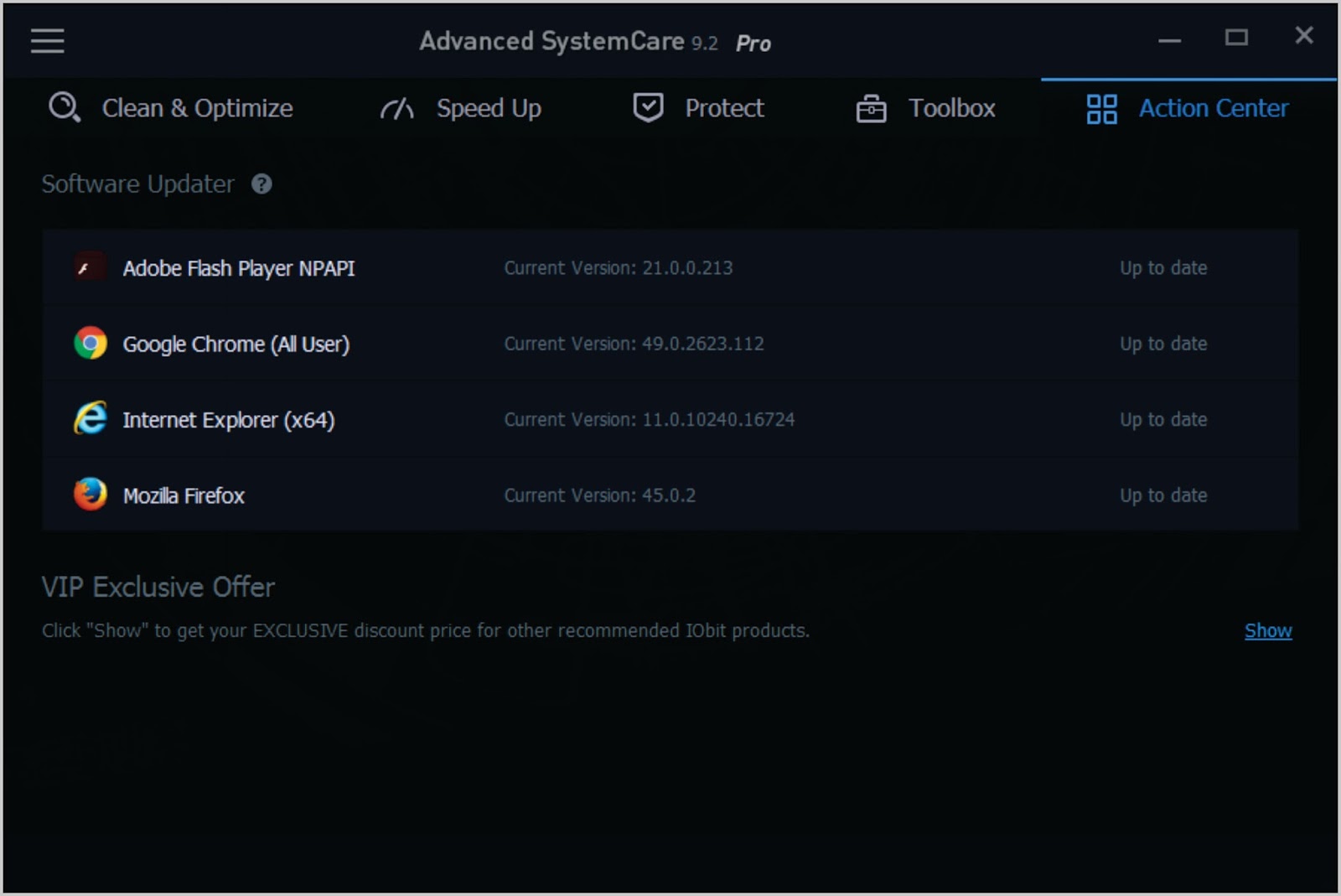Click the Advanced SystemCare 9.2 Pro title

(x=595, y=41)
